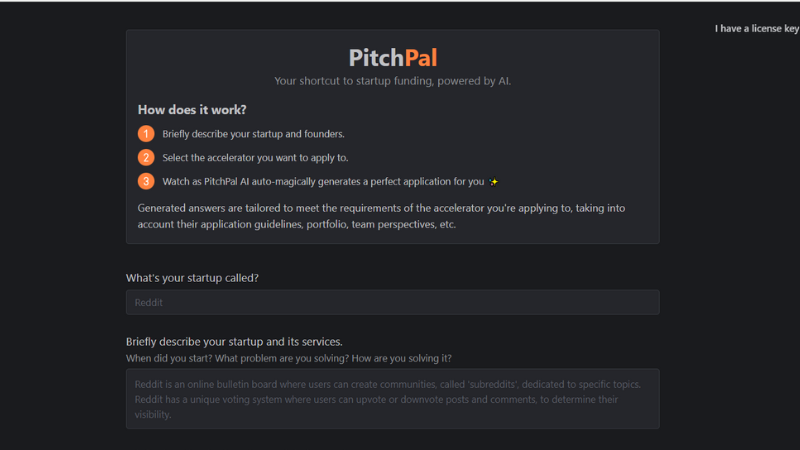Screen dimensions: 800x450
Task: Click the "How does it work?" heading
Action: pos(192,110)
